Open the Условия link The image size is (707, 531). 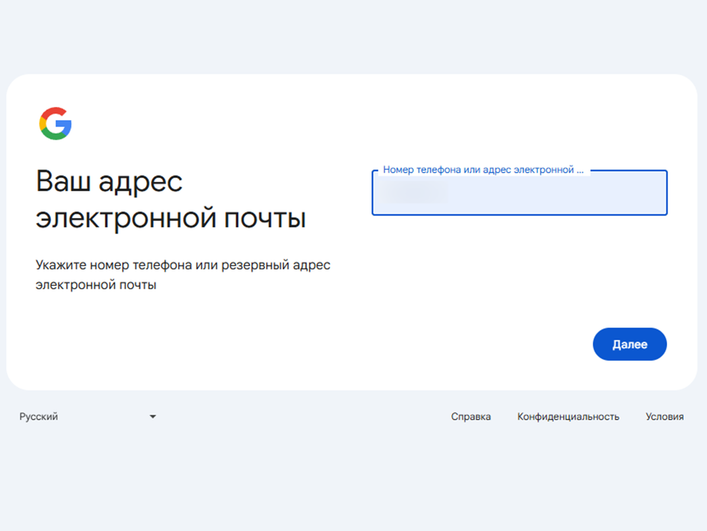click(x=665, y=417)
